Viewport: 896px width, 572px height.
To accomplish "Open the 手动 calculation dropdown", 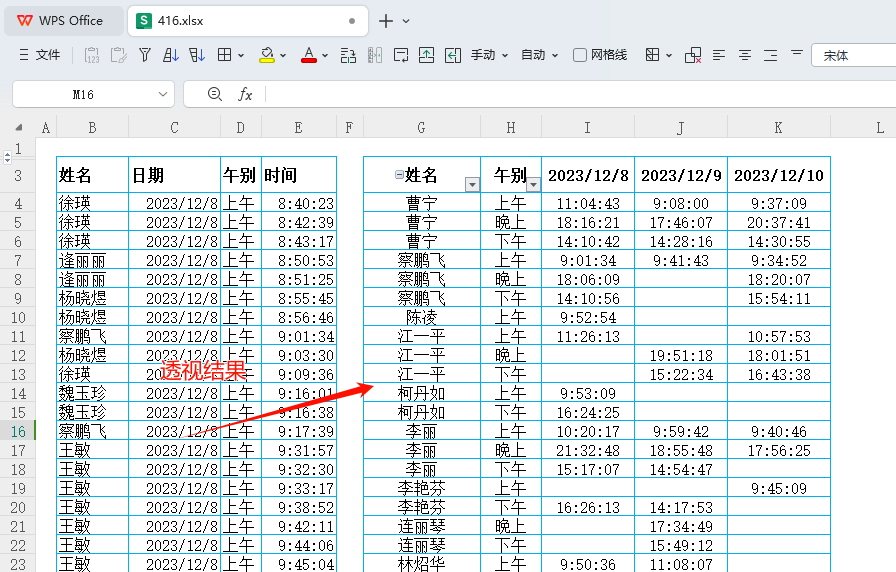I will [489, 55].
